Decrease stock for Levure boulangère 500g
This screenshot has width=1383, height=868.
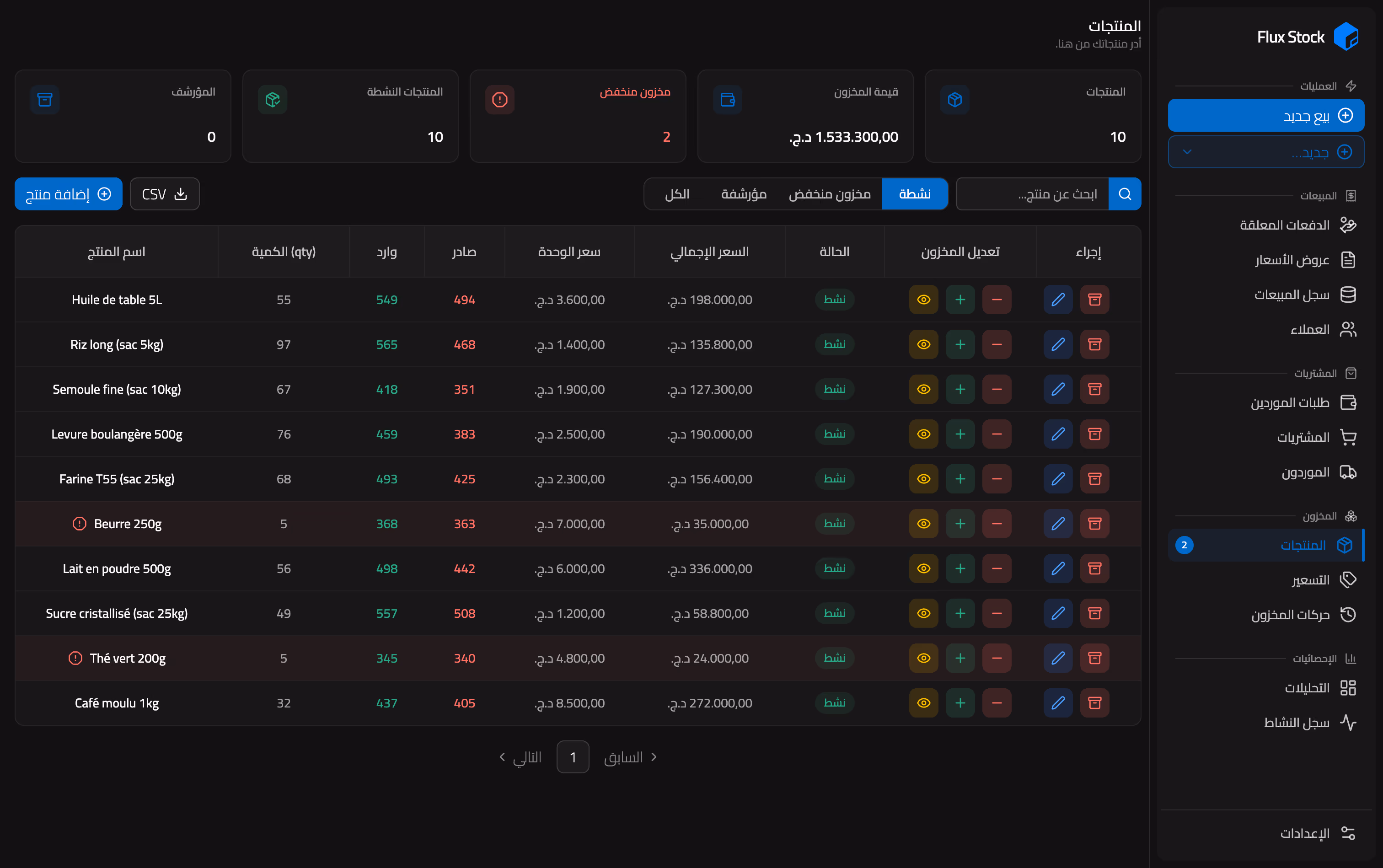coord(997,434)
